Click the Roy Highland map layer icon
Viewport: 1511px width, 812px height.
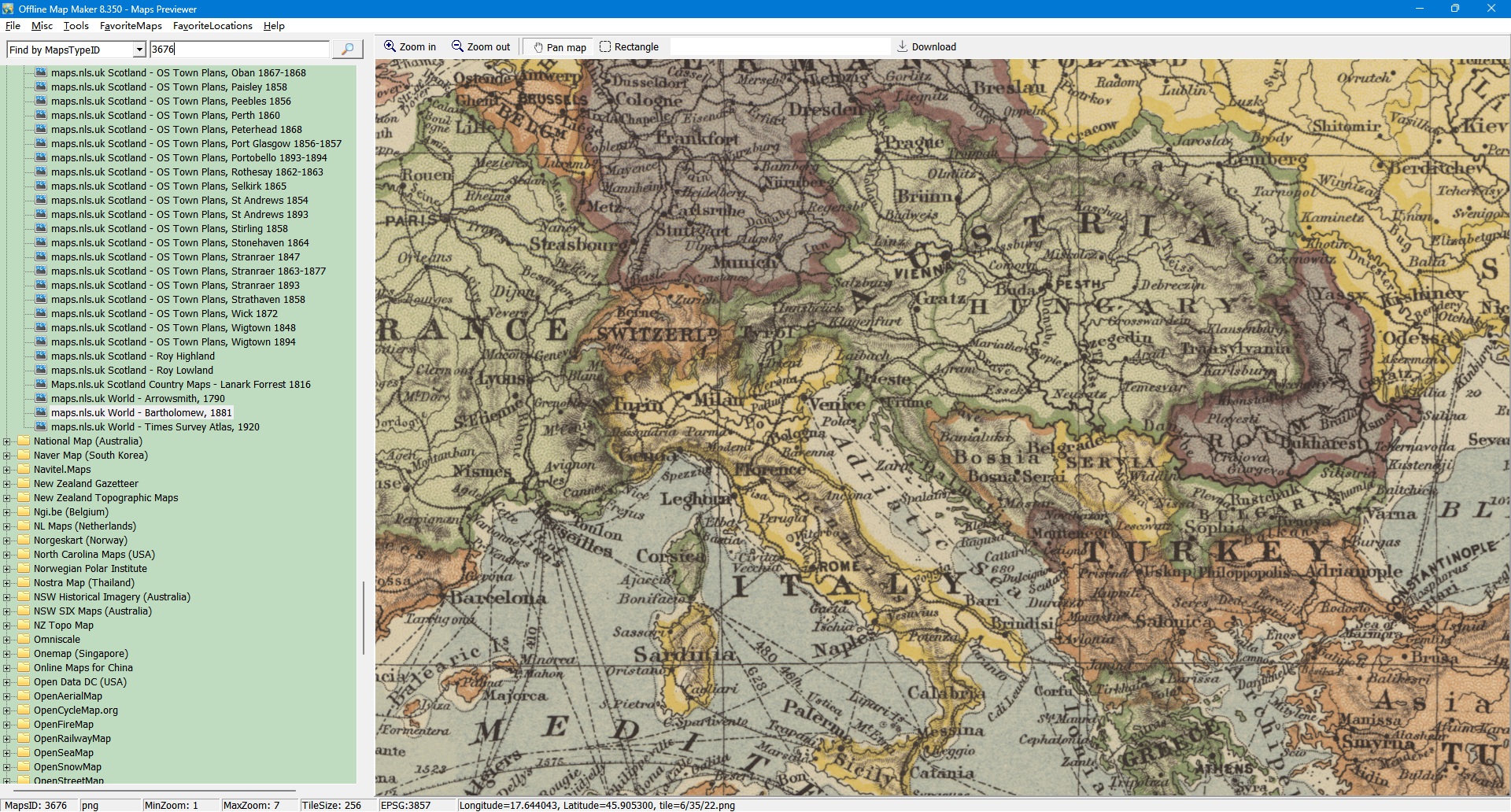click(41, 356)
